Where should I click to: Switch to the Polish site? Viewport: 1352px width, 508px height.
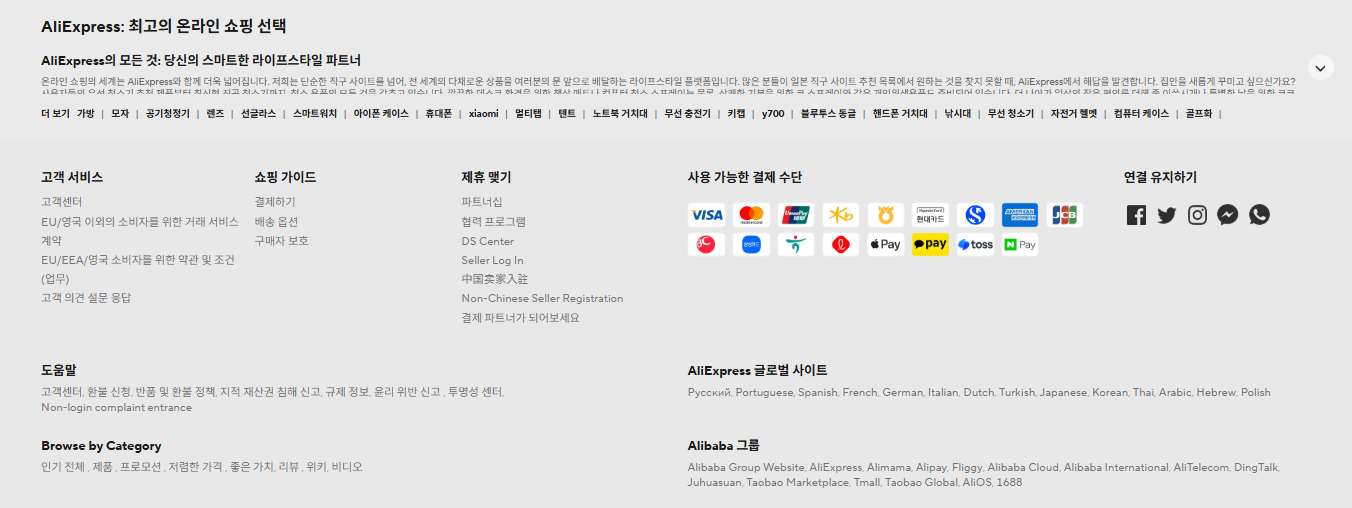tap(1256, 392)
